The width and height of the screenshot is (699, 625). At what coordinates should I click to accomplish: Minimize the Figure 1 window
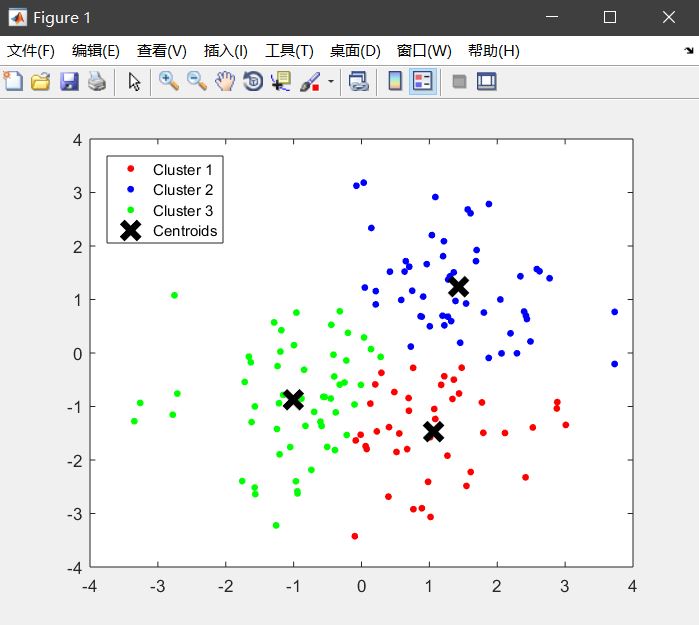[x=552, y=17]
